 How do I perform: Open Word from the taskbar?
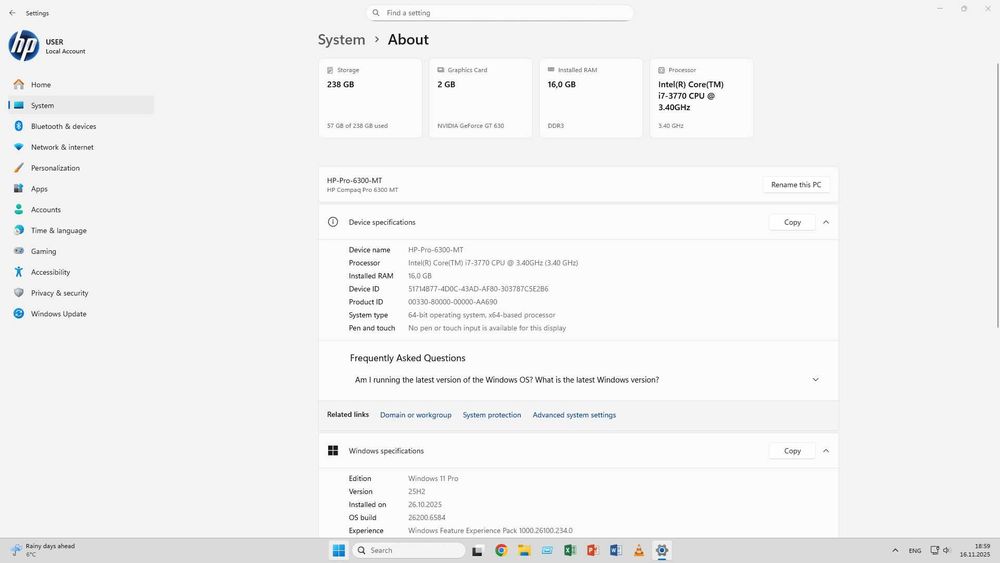tap(615, 550)
